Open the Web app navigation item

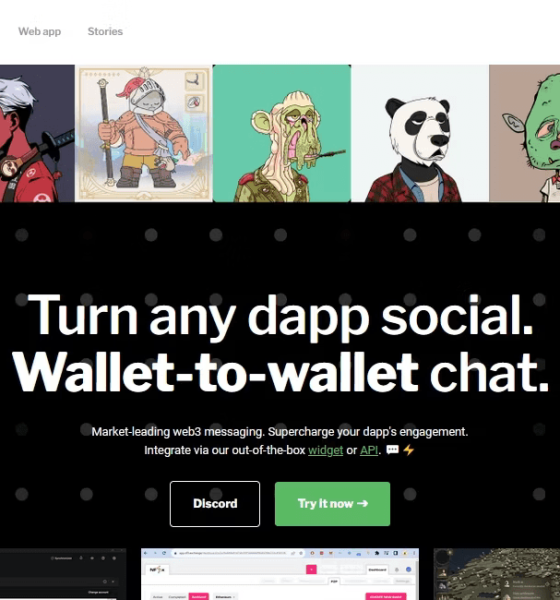click(x=39, y=31)
